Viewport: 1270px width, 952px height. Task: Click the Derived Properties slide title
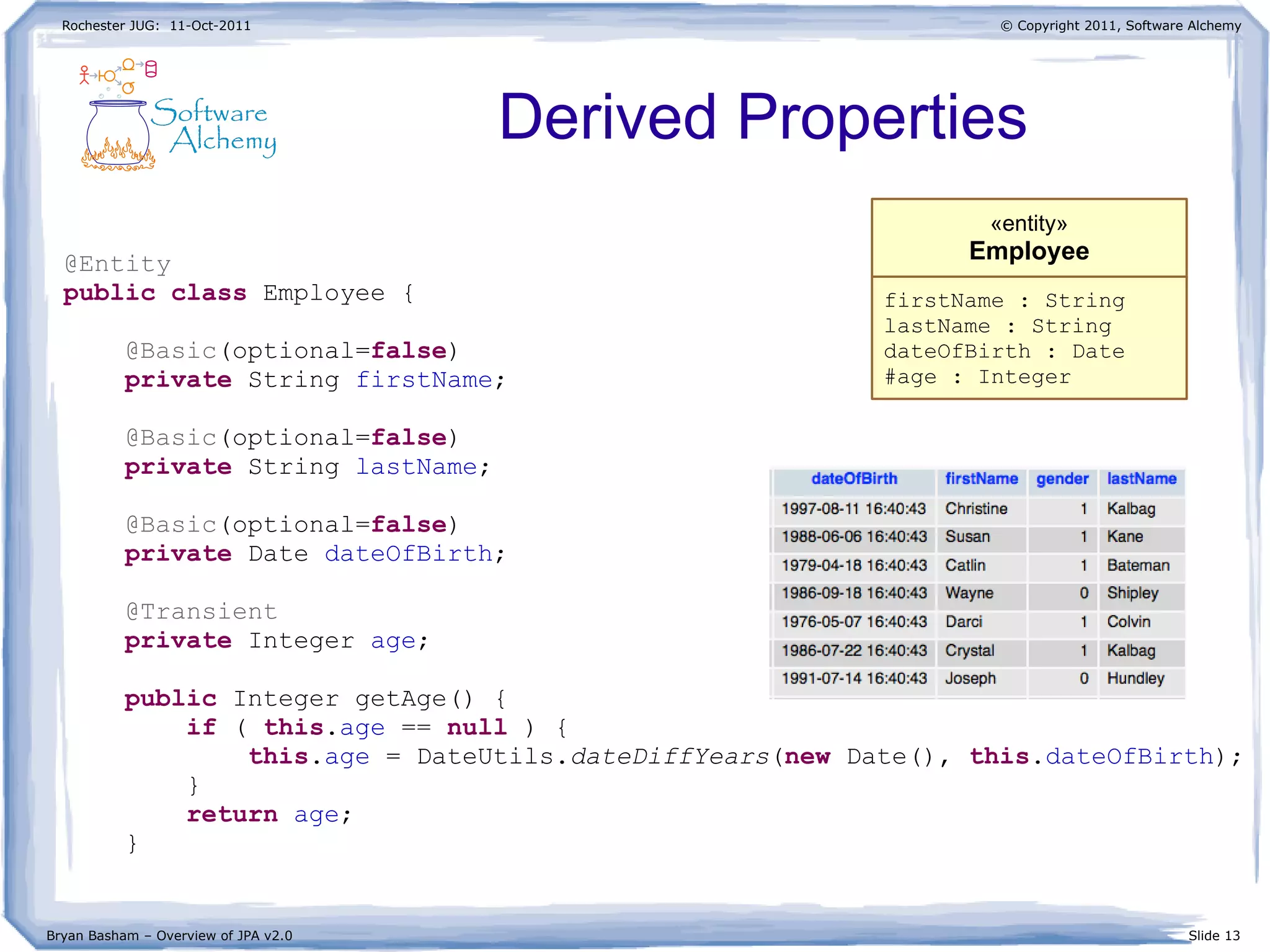[762, 117]
